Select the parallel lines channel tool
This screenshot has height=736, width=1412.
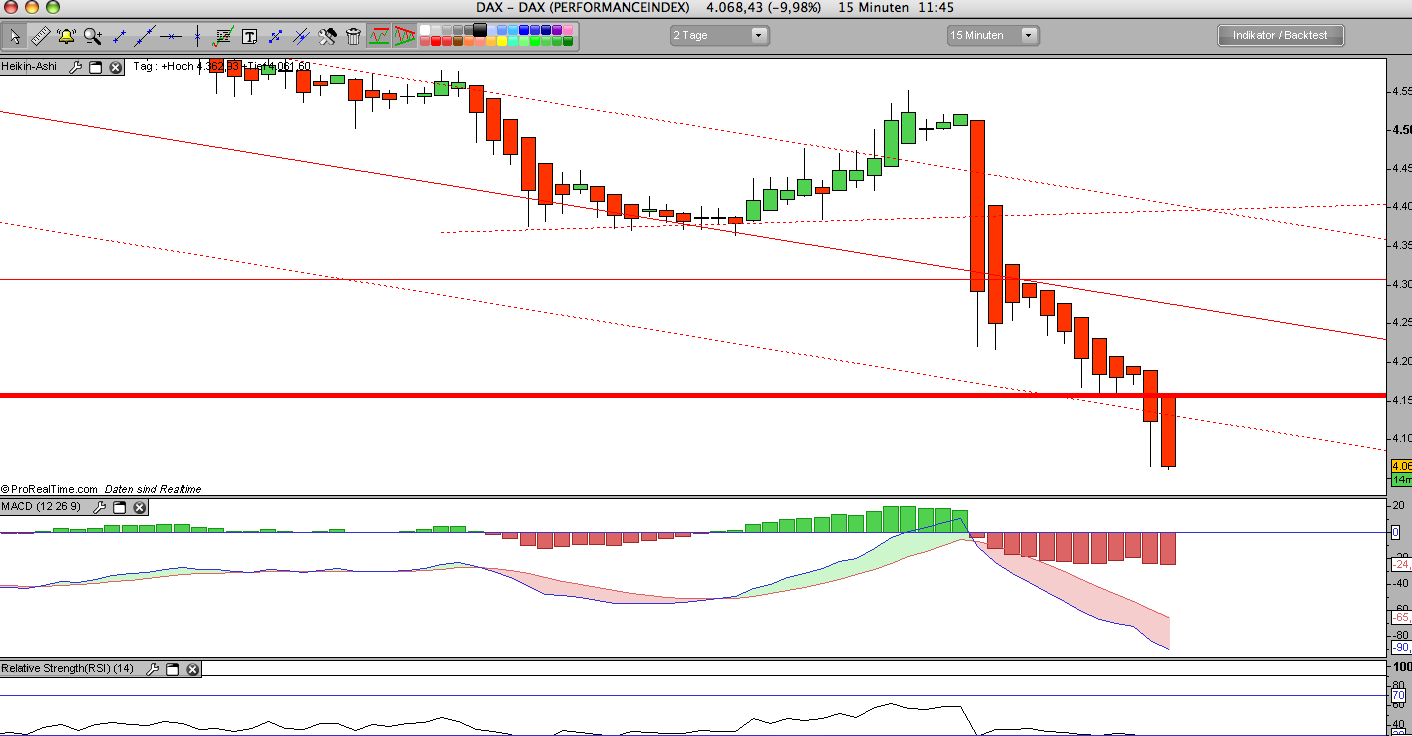point(301,37)
